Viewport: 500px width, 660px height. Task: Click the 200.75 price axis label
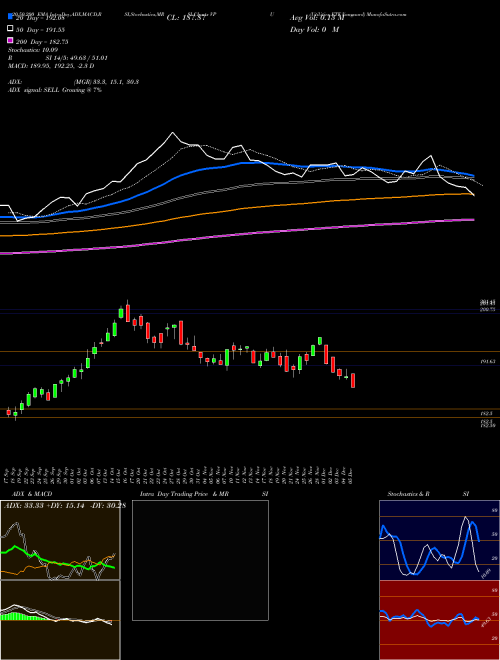tap(487, 309)
